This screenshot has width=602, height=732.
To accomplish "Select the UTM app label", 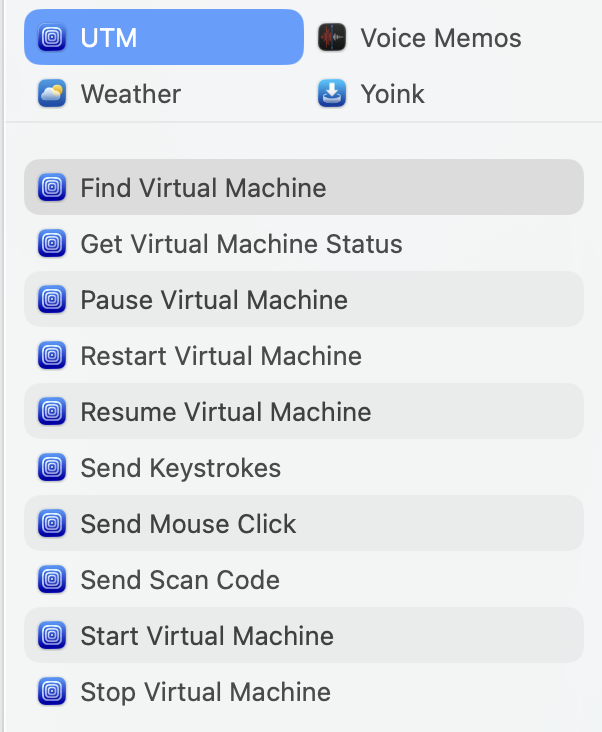I will coord(109,38).
